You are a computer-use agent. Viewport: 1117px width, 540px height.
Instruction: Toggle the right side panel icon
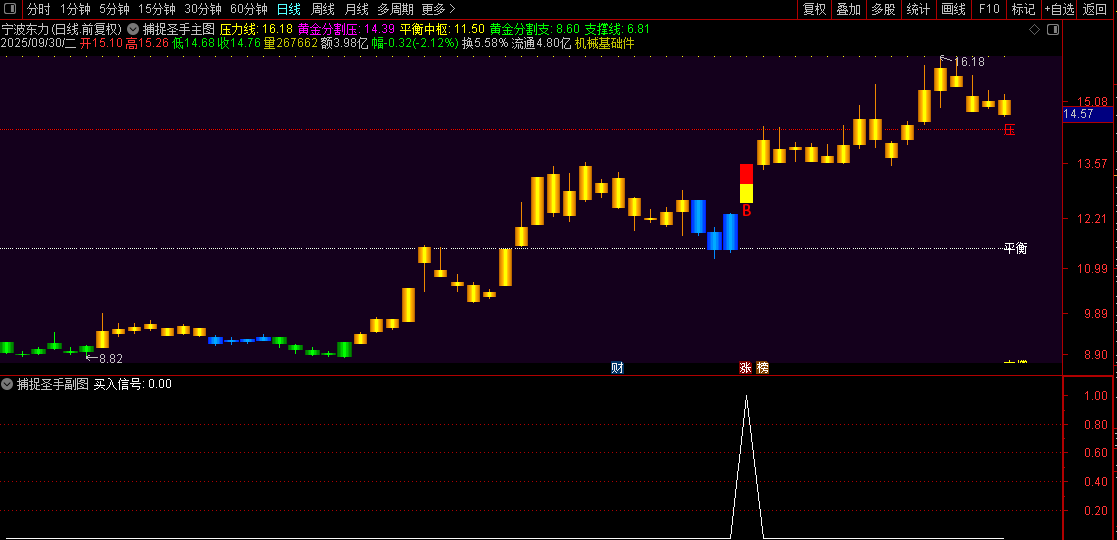[x=1052, y=29]
